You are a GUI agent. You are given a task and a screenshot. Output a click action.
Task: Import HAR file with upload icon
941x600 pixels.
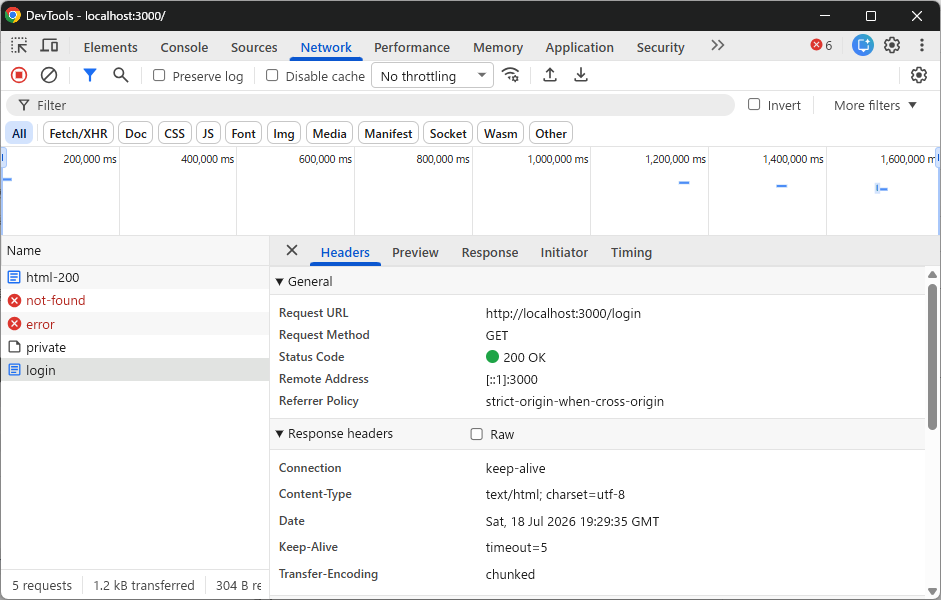point(550,76)
